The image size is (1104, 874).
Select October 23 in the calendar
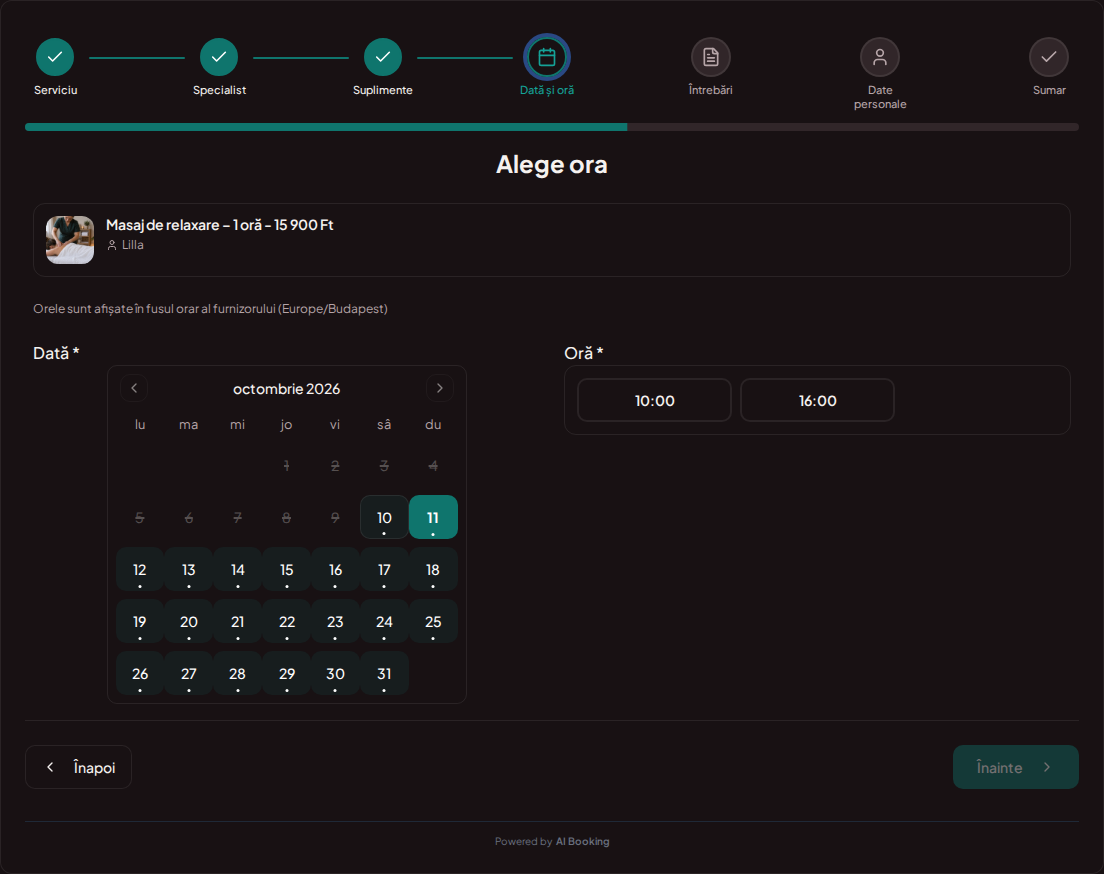click(x=335, y=622)
